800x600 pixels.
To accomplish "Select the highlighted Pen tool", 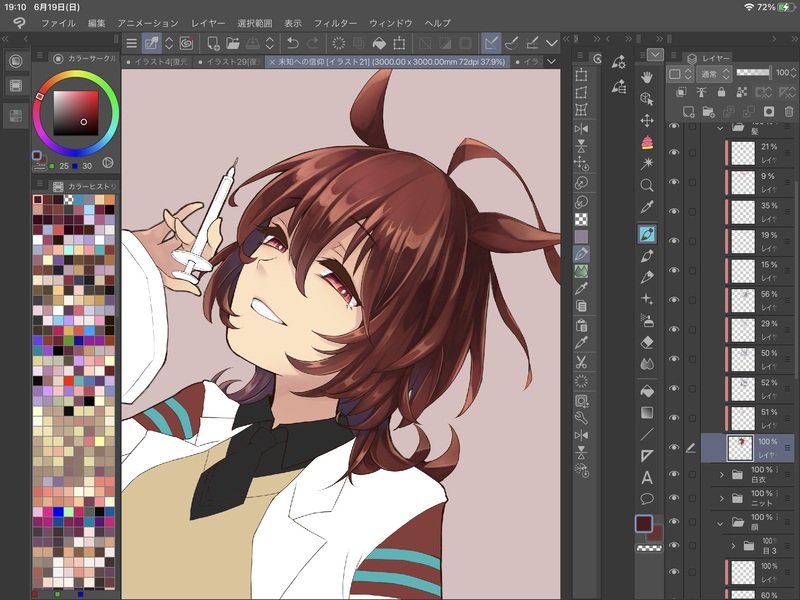I will tap(647, 234).
